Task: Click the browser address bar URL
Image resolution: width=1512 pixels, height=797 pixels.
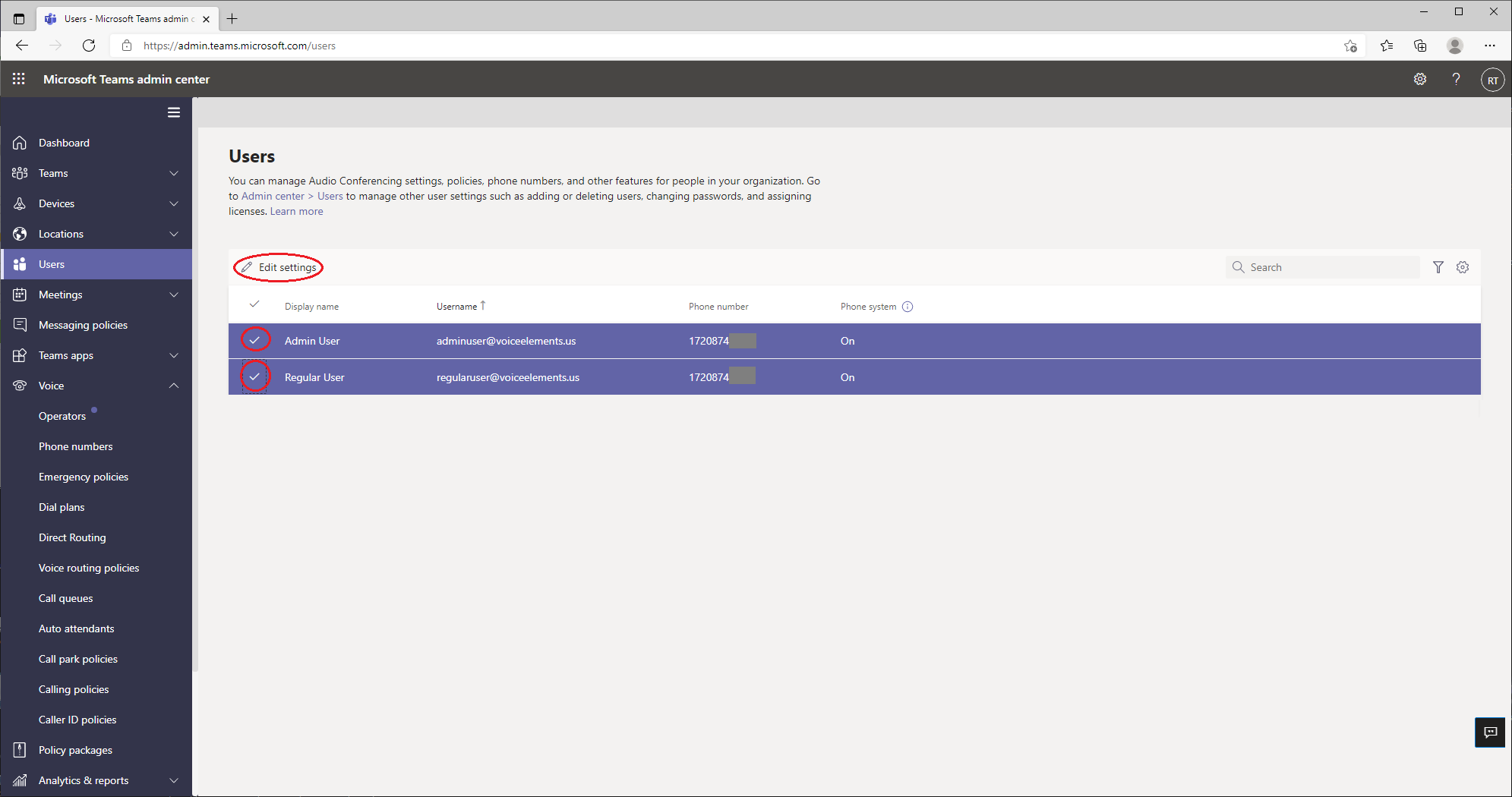Action: (x=239, y=46)
